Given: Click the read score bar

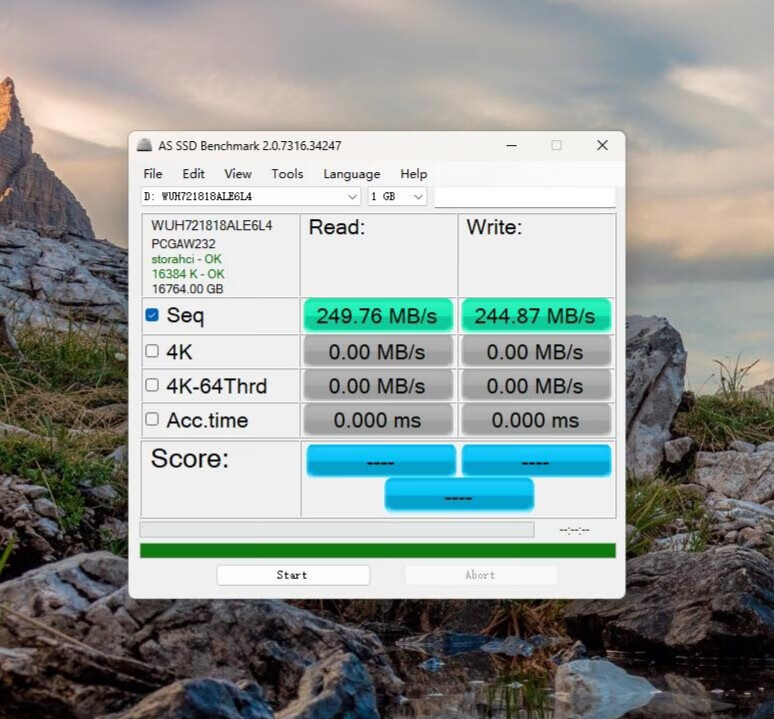Looking at the screenshot, I should (381, 460).
